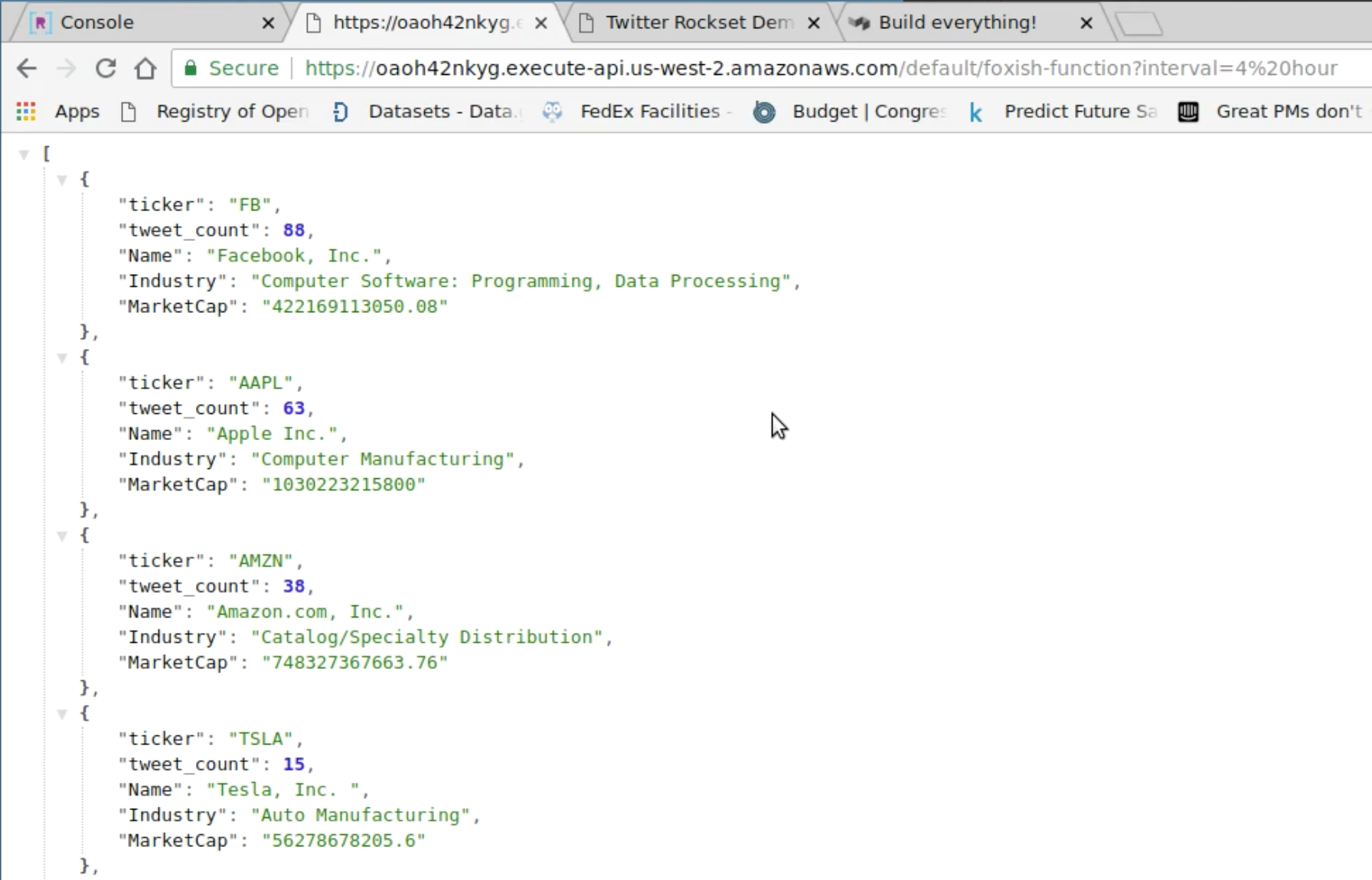The height and width of the screenshot is (880, 1372).
Task: Click MarketCap value 422169113050.08
Action: [354, 307]
